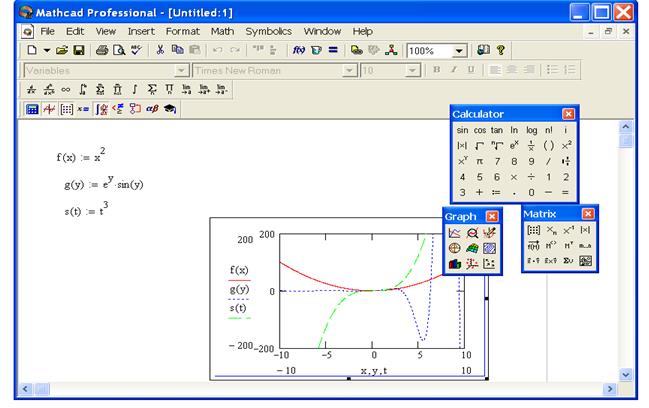649x408 pixels.
Task: Toggle Underline formatting button
Action: pos(471,70)
